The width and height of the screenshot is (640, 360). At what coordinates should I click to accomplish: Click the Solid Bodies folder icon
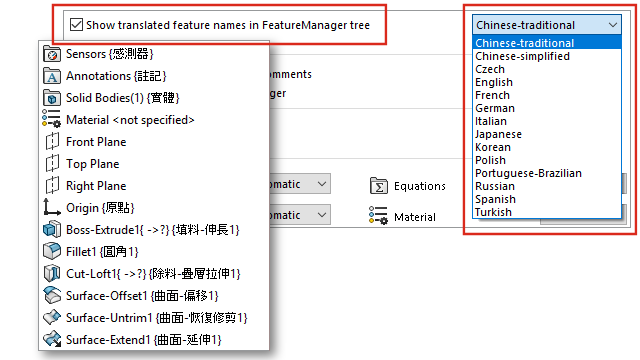click(52, 98)
